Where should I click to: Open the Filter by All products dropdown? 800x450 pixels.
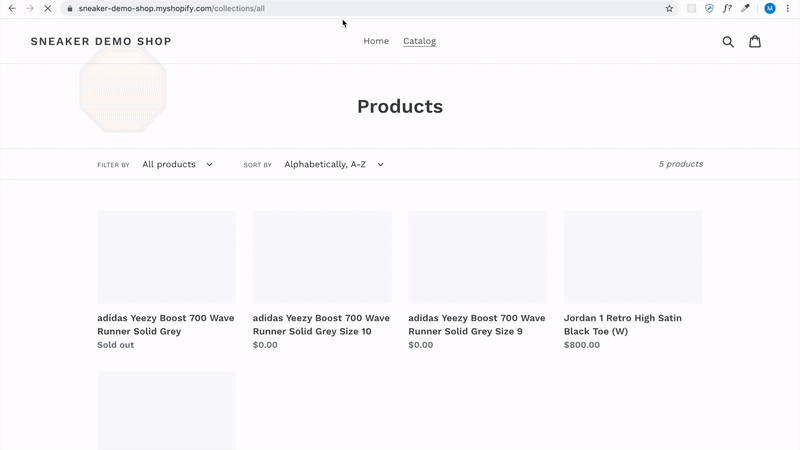[x=178, y=164]
